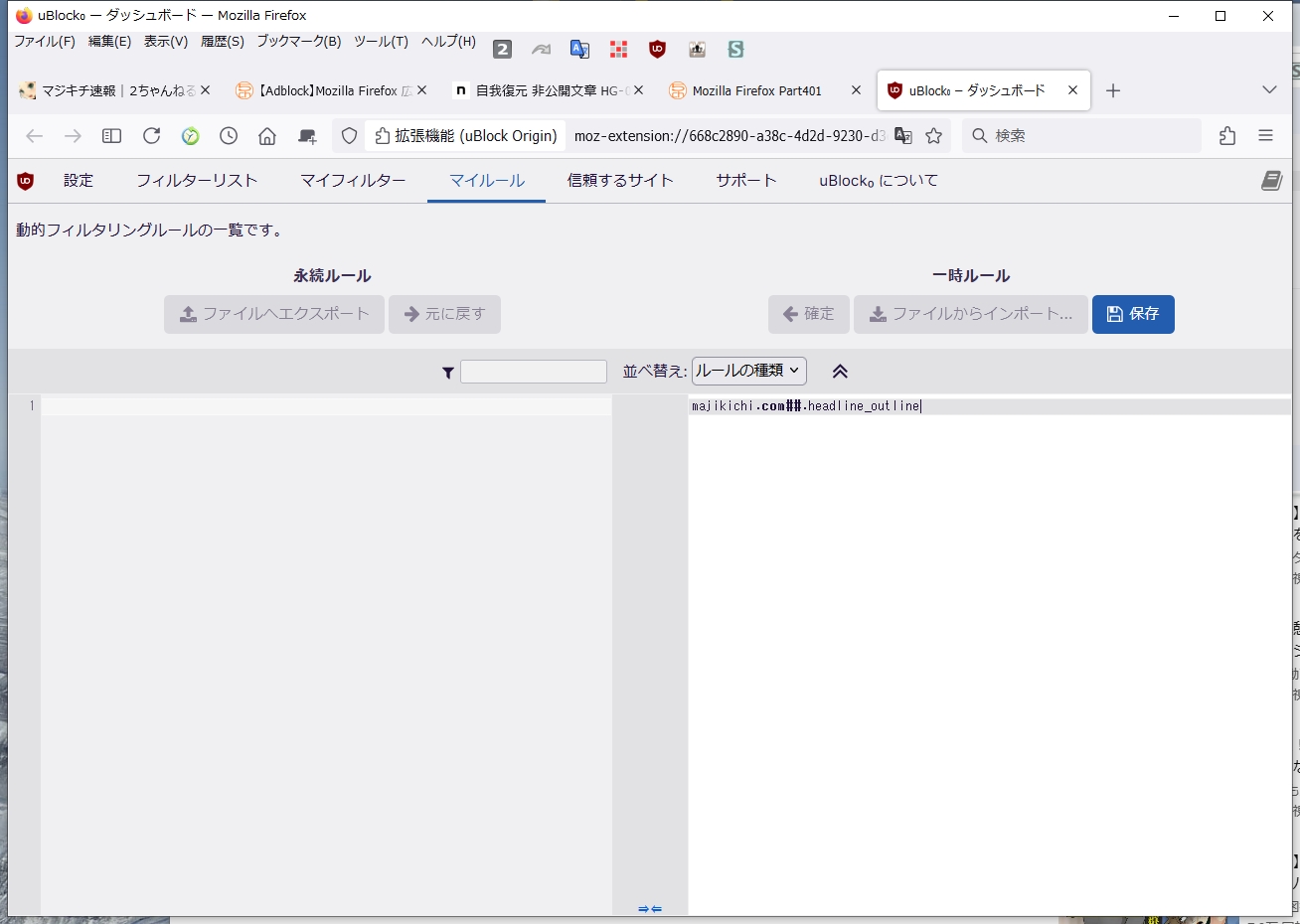The height and width of the screenshot is (924, 1300).
Task: Open a new browser tab
Action: [1113, 90]
